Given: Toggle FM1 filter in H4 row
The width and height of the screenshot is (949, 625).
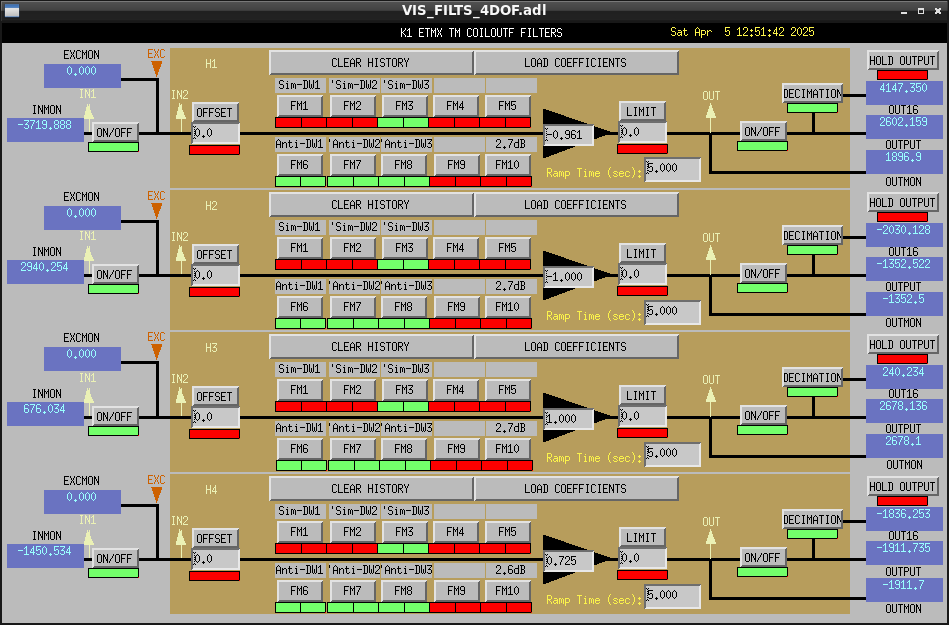Looking at the screenshot, I should pyautogui.click(x=299, y=532).
